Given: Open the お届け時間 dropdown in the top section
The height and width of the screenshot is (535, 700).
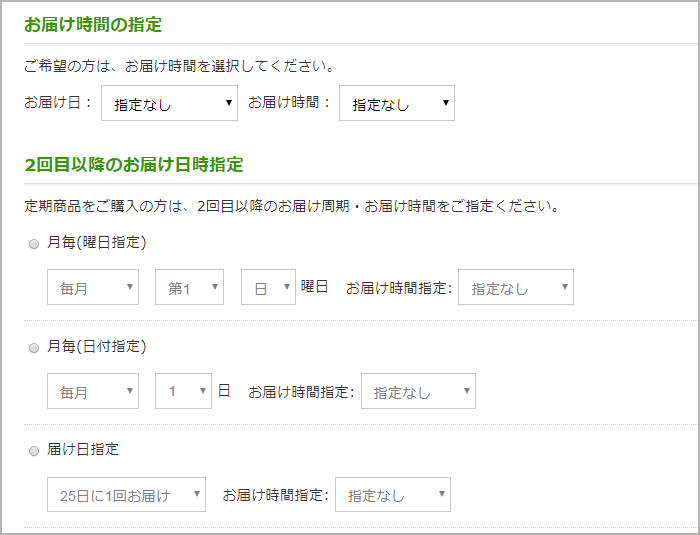Looking at the screenshot, I should [x=397, y=103].
